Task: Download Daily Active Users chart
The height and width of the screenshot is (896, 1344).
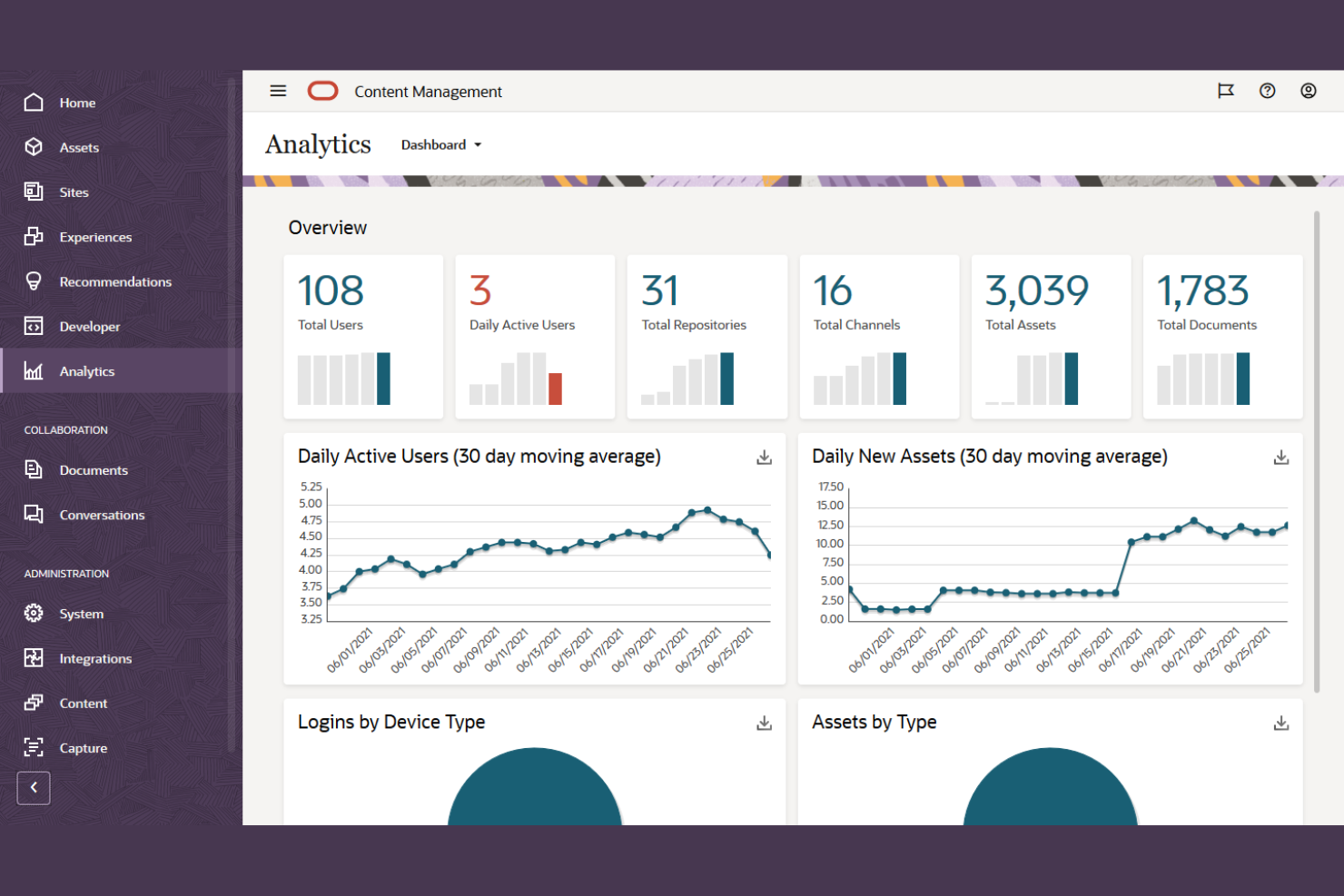Action: tap(764, 458)
